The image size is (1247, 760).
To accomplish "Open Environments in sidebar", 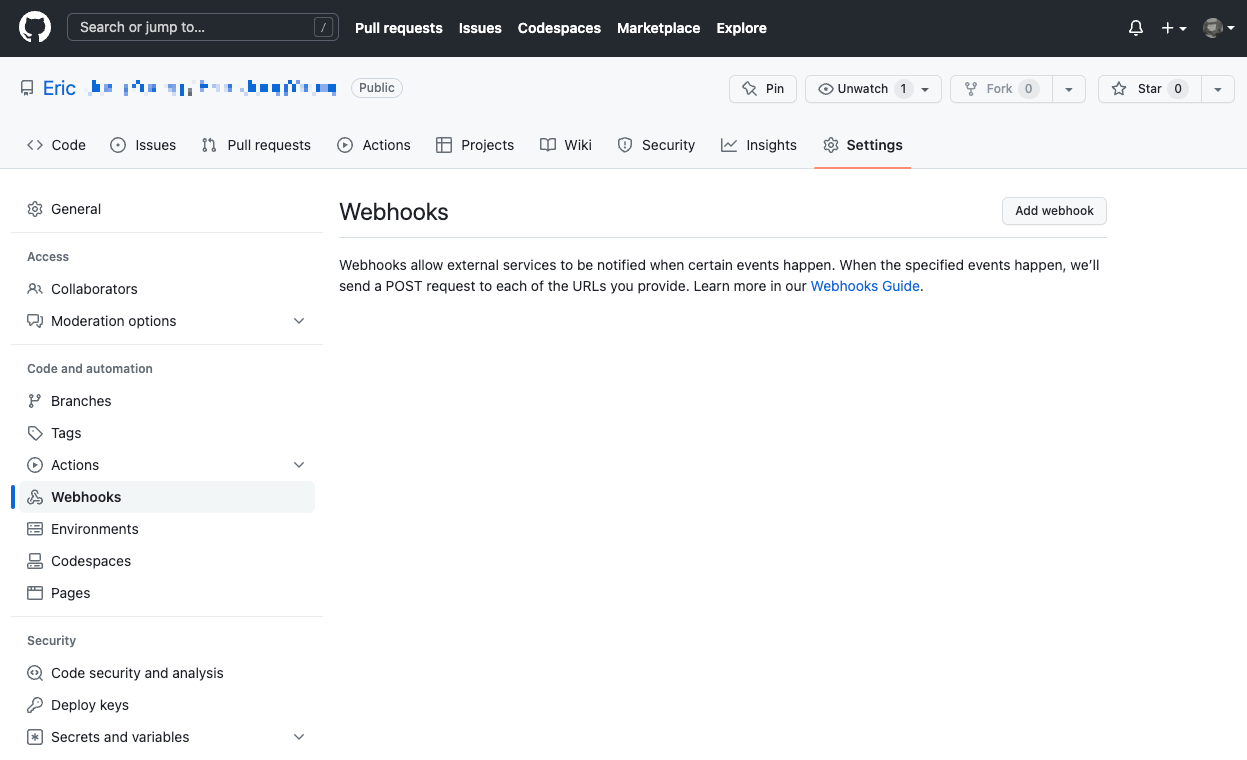I will pos(167,529).
